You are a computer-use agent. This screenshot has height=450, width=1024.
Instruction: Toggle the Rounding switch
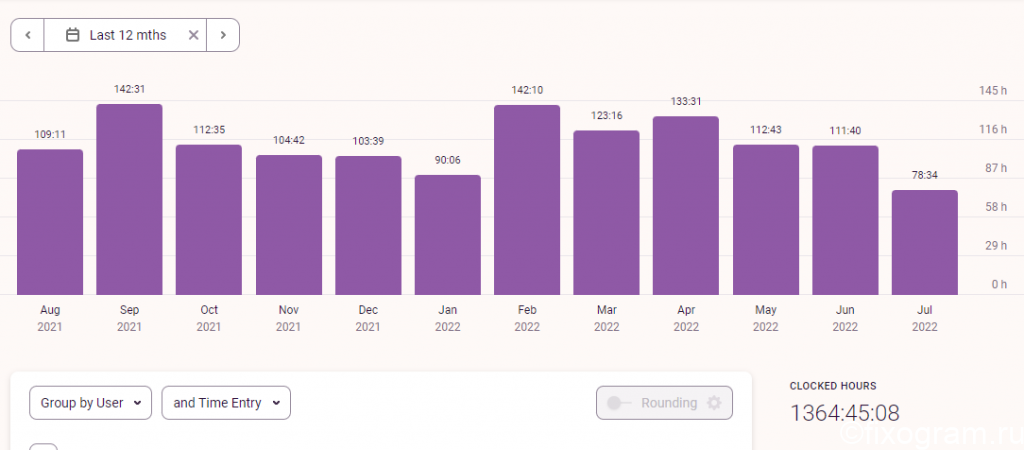618,403
